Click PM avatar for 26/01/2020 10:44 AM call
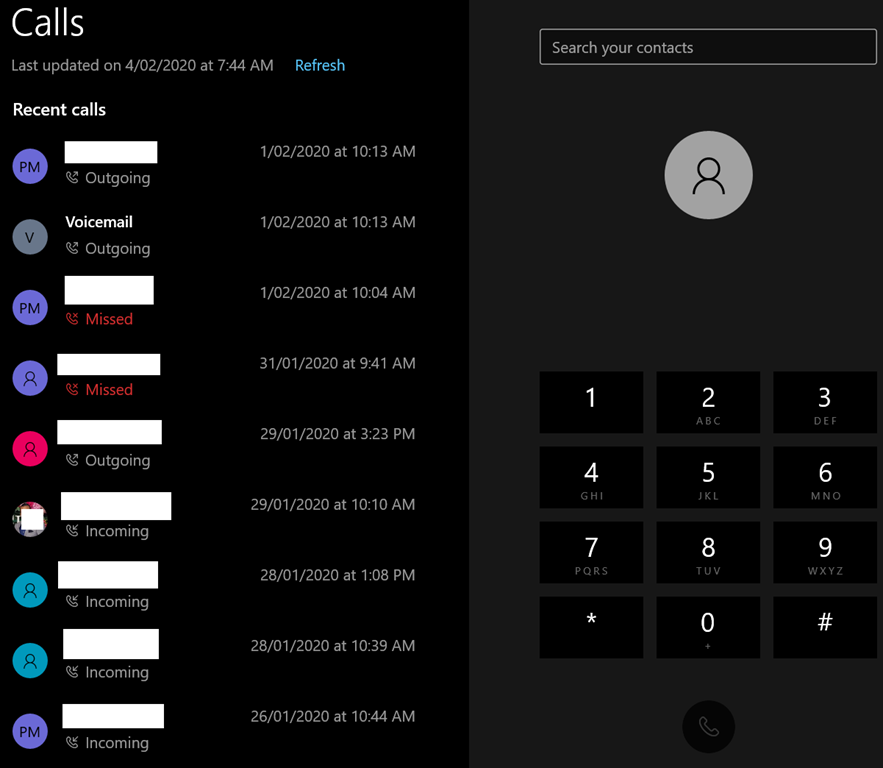 (x=30, y=731)
